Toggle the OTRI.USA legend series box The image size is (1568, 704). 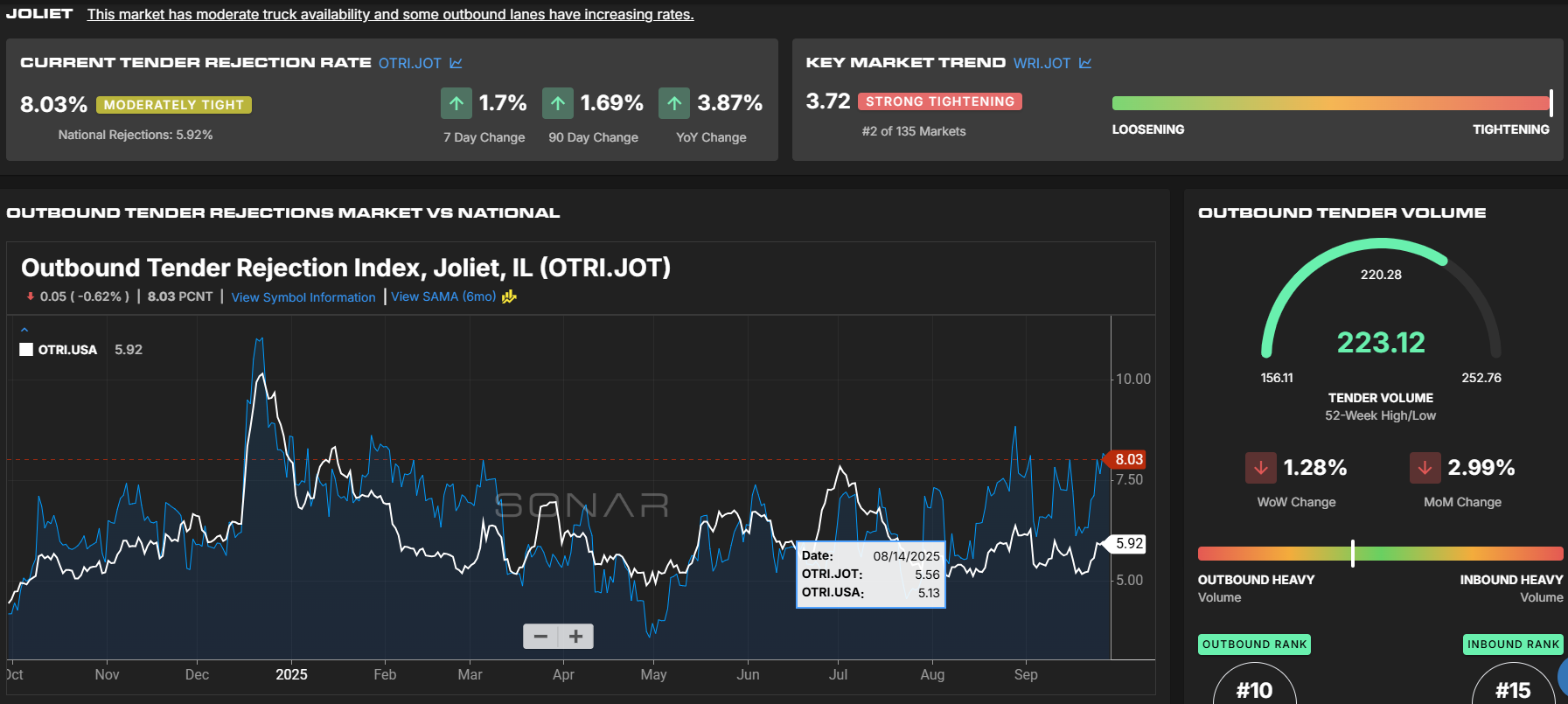point(26,350)
